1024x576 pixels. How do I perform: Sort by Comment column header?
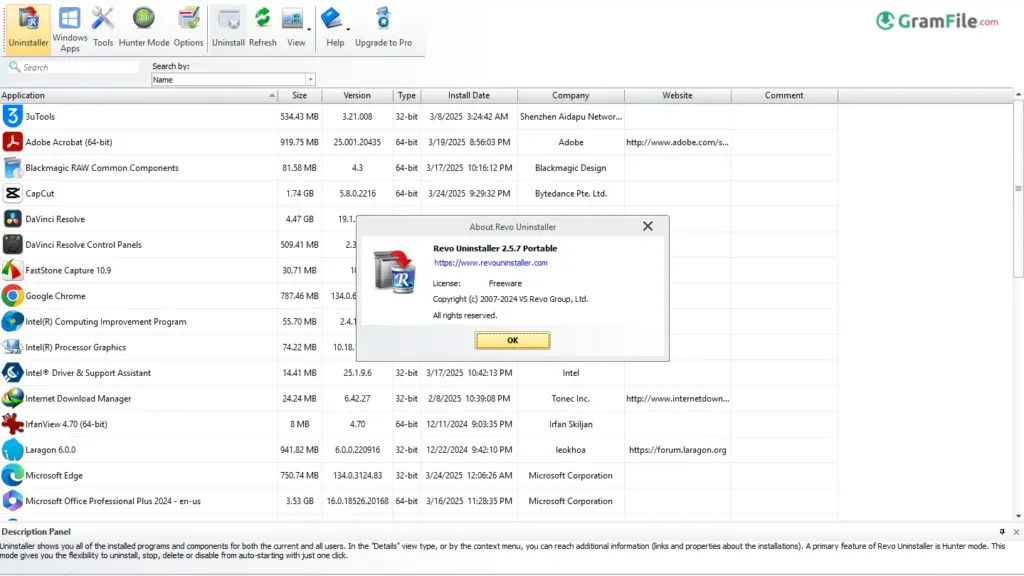784,95
